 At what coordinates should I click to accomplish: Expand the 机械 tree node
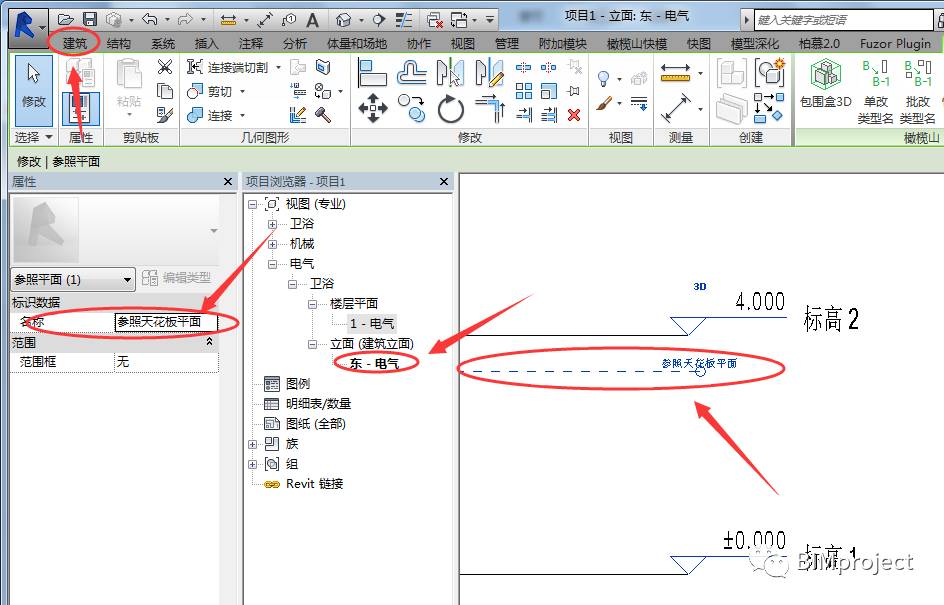point(272,244)
